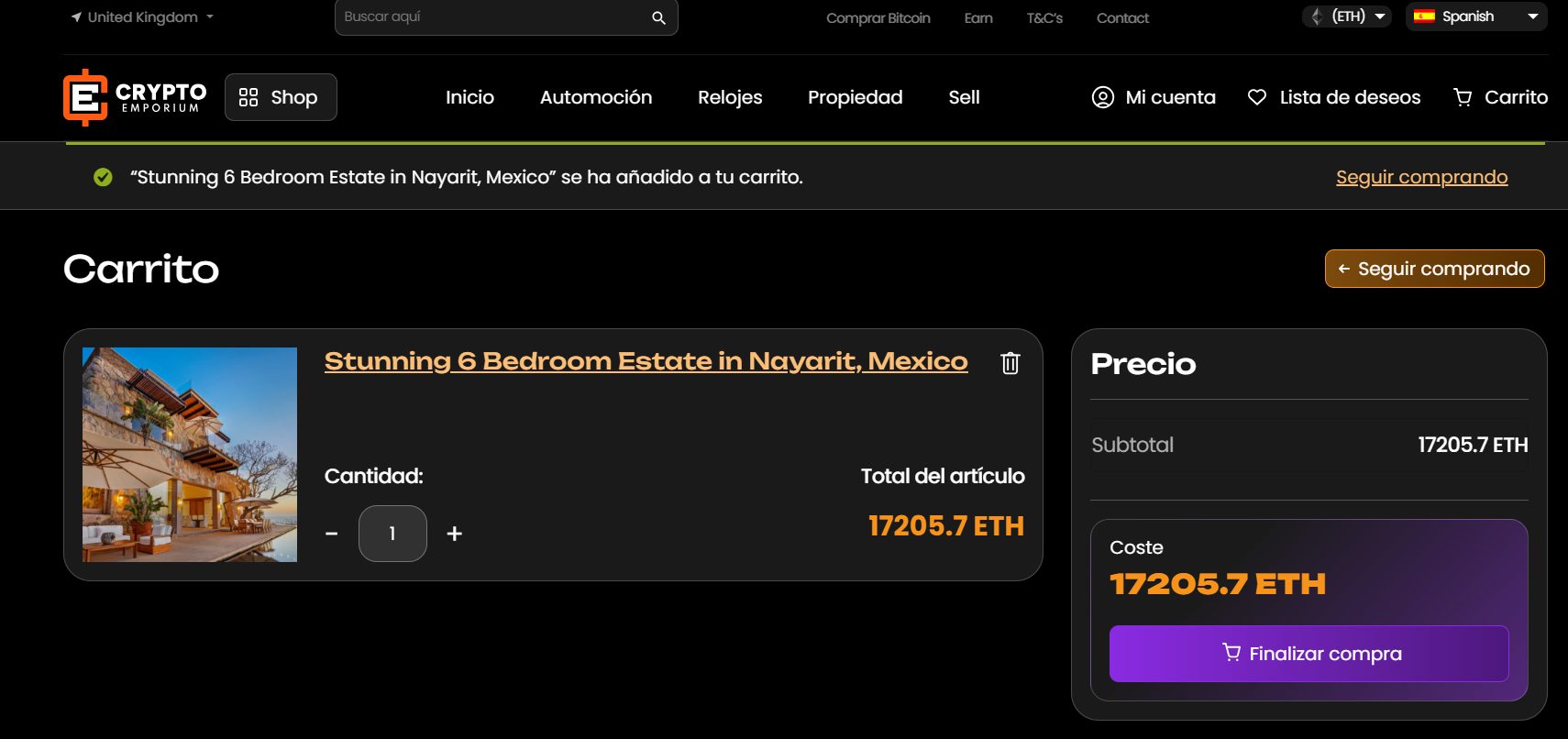Click Seguir comprando in the notification bar
Image resolution: width=1568 pixels, height=739 pixels.
[1421, 177]
